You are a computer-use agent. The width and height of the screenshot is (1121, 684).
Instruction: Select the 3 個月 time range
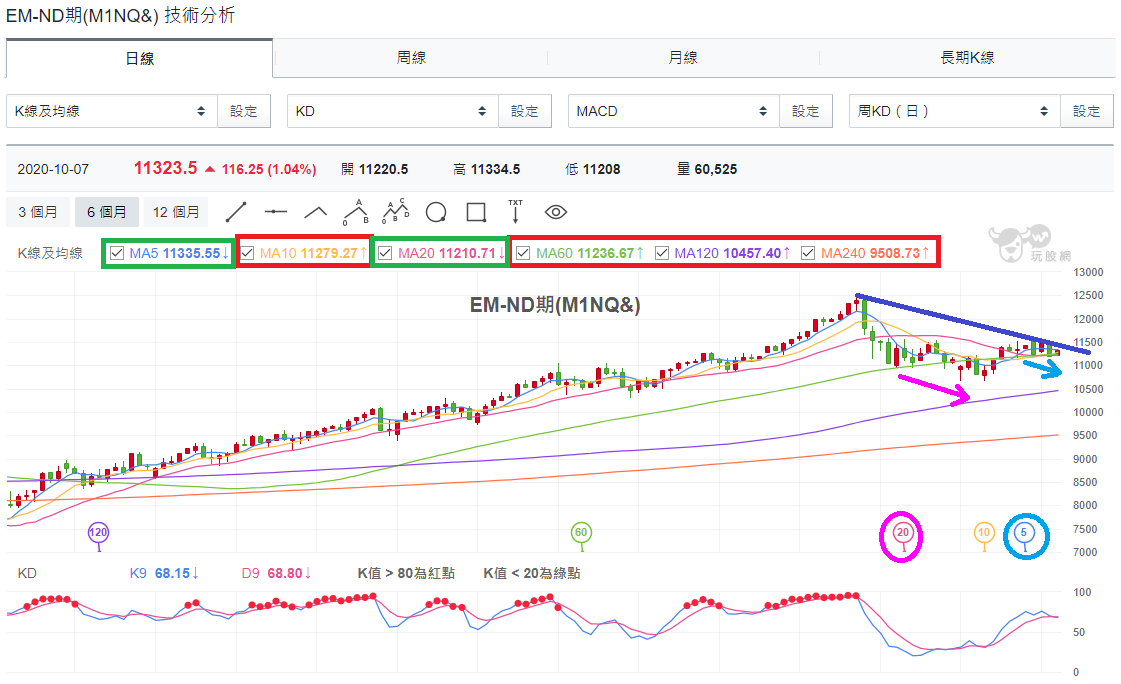click(x=38, y=212)
